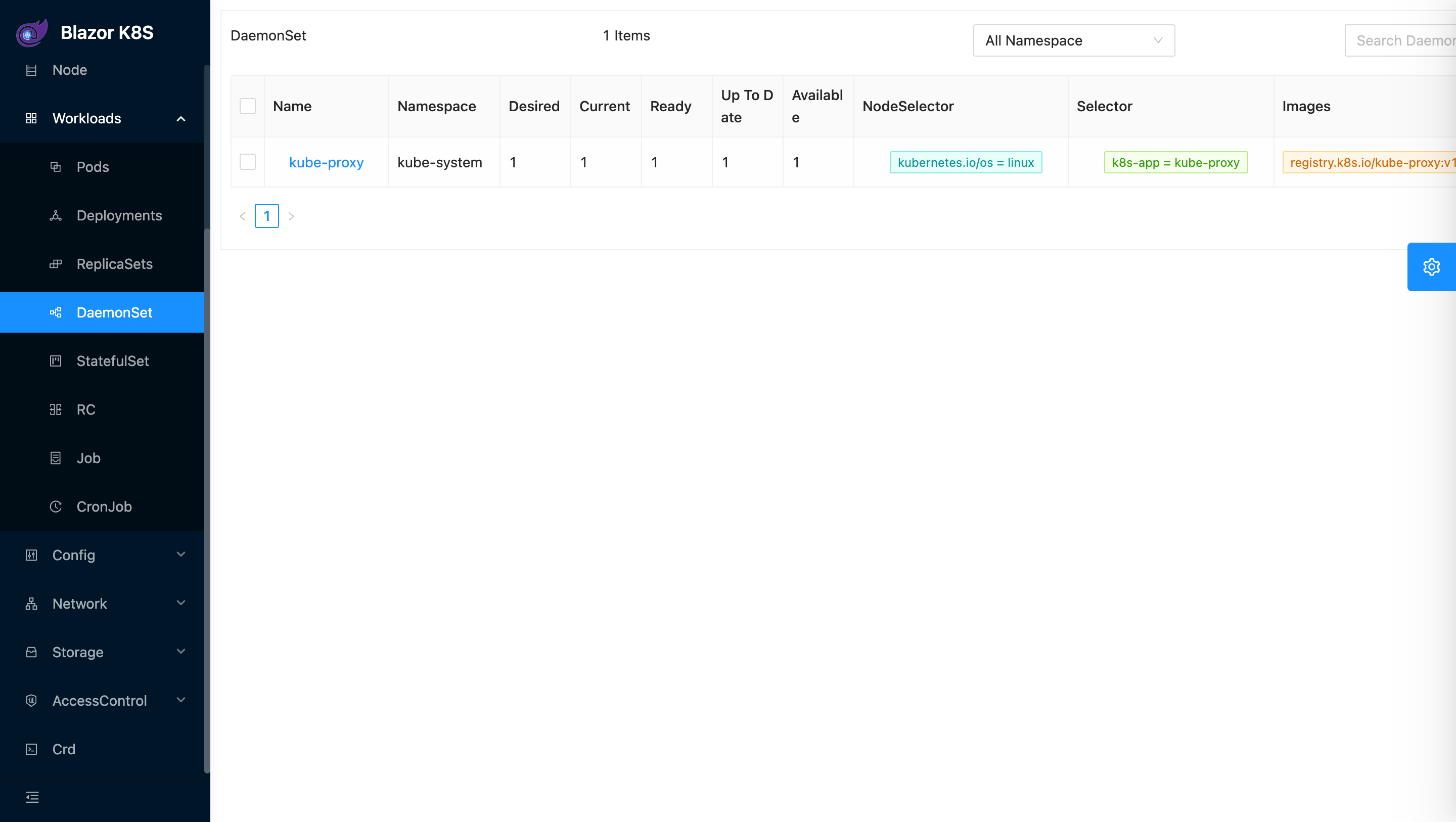Open the kube-proxy link
The width and height of the screenshot is (1456, 822).
tap(326, 163)
